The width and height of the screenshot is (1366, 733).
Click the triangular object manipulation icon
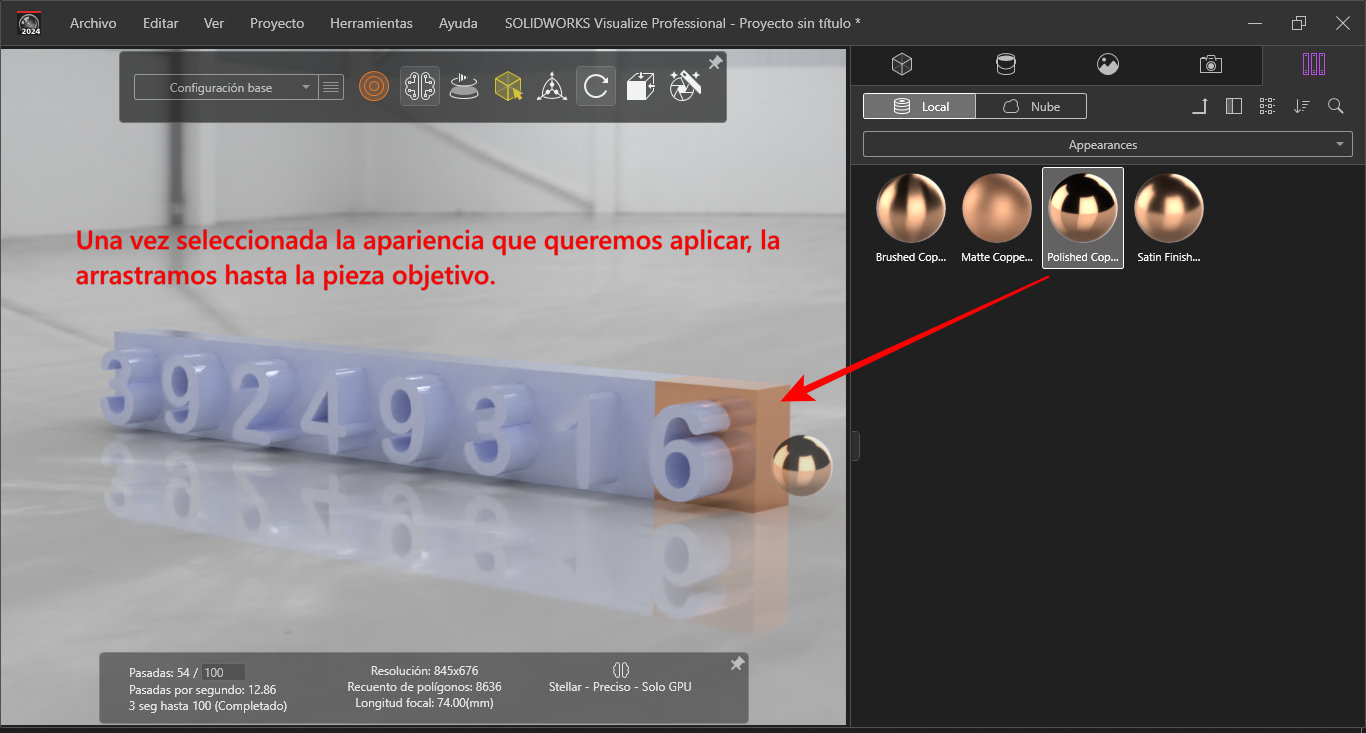pos(551,87)
